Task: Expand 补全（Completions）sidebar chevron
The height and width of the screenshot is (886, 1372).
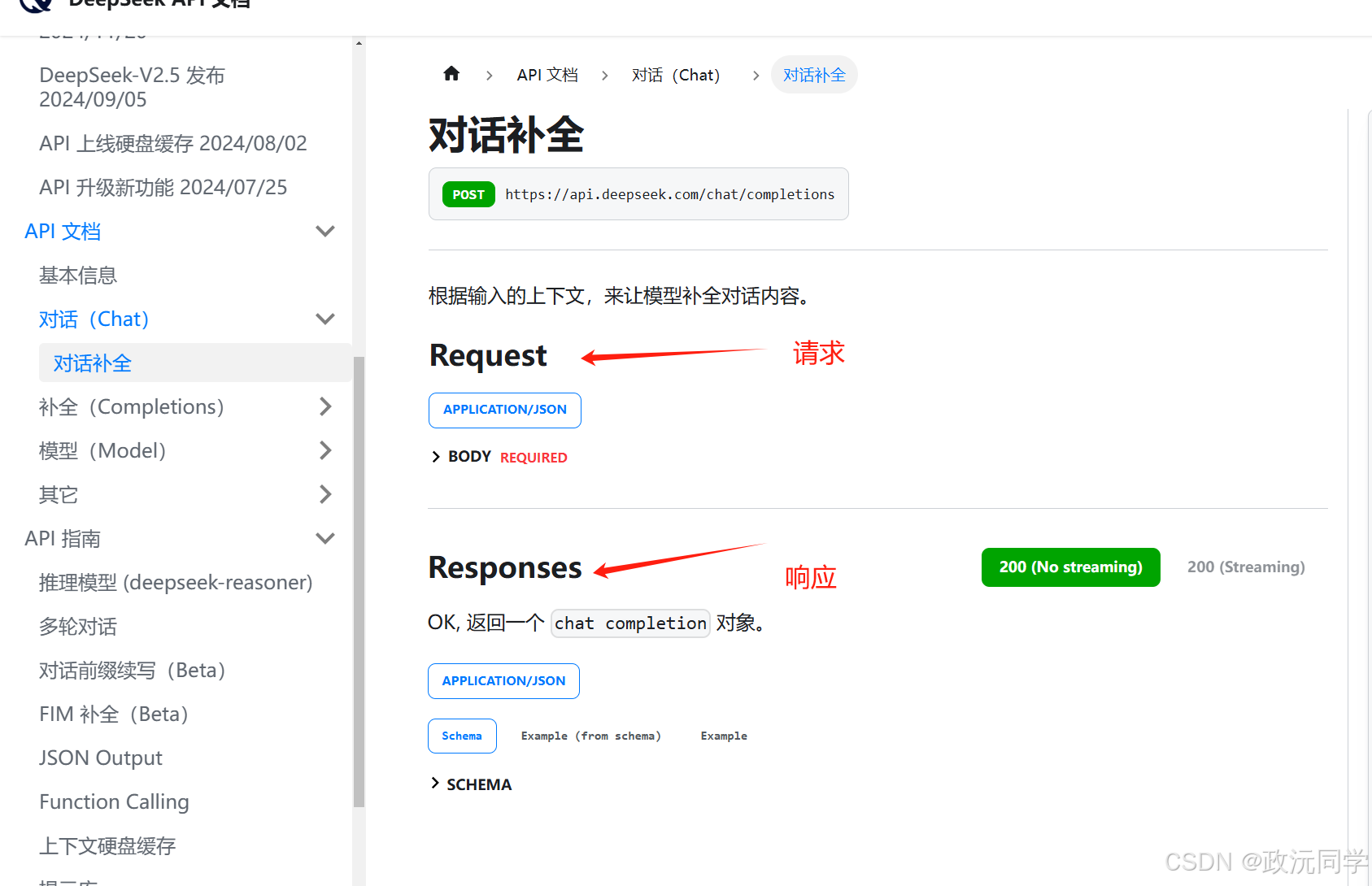Action: click(325, 406)
